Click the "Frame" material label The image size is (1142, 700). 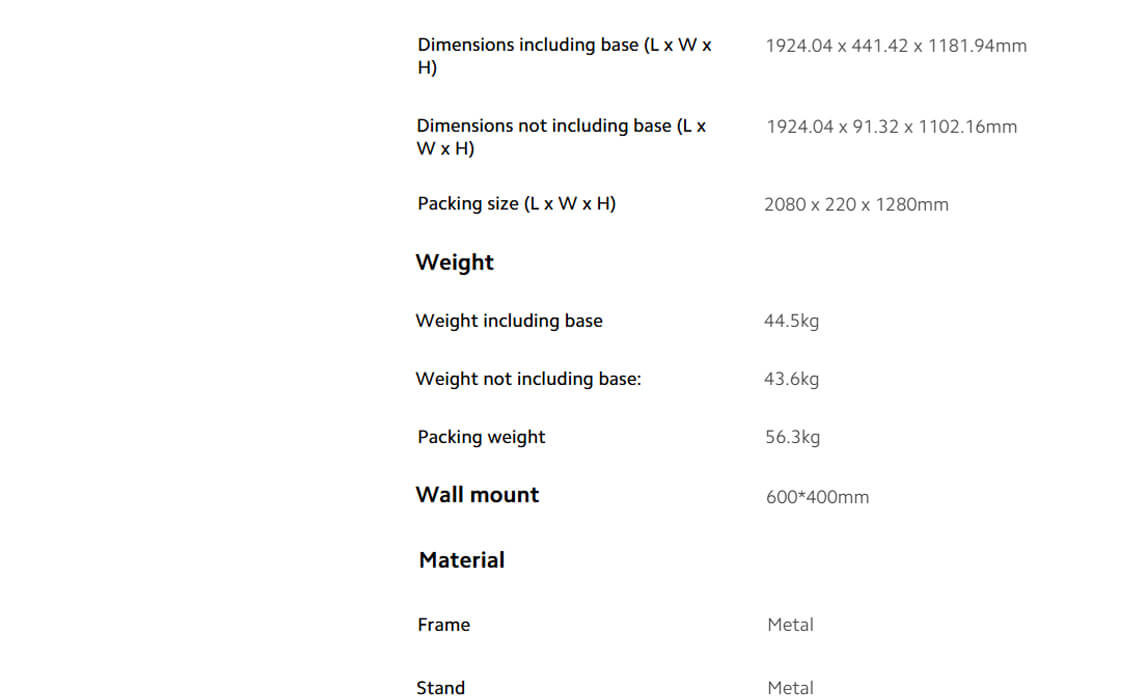tap(443, 625)
